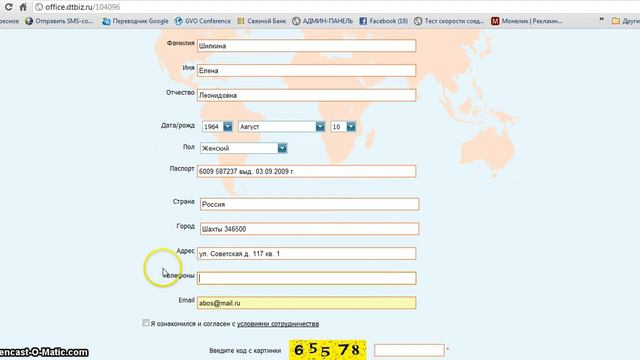Tick the agreement checkbox Я ознакомился

coord(146,323)
